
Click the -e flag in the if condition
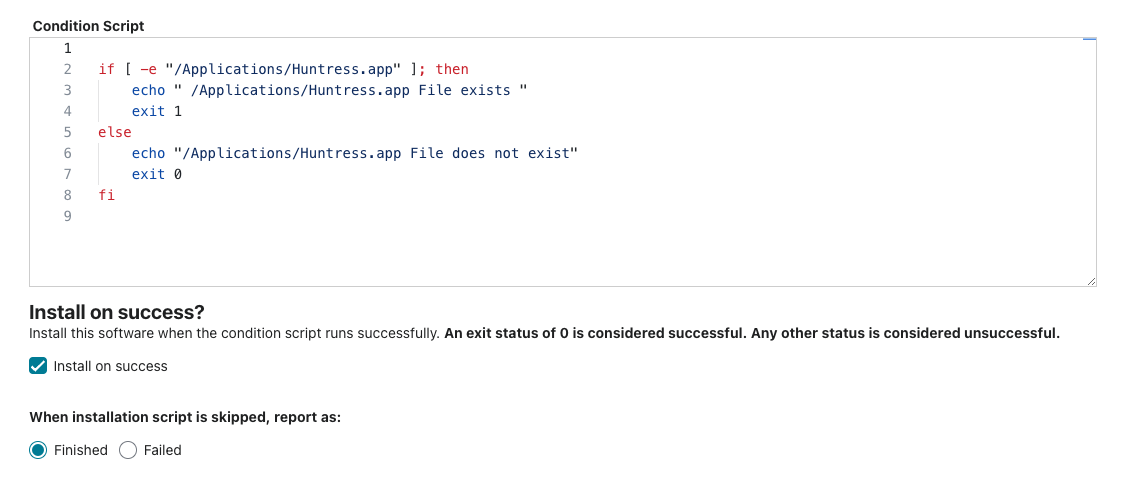click(x=149, y=69)
